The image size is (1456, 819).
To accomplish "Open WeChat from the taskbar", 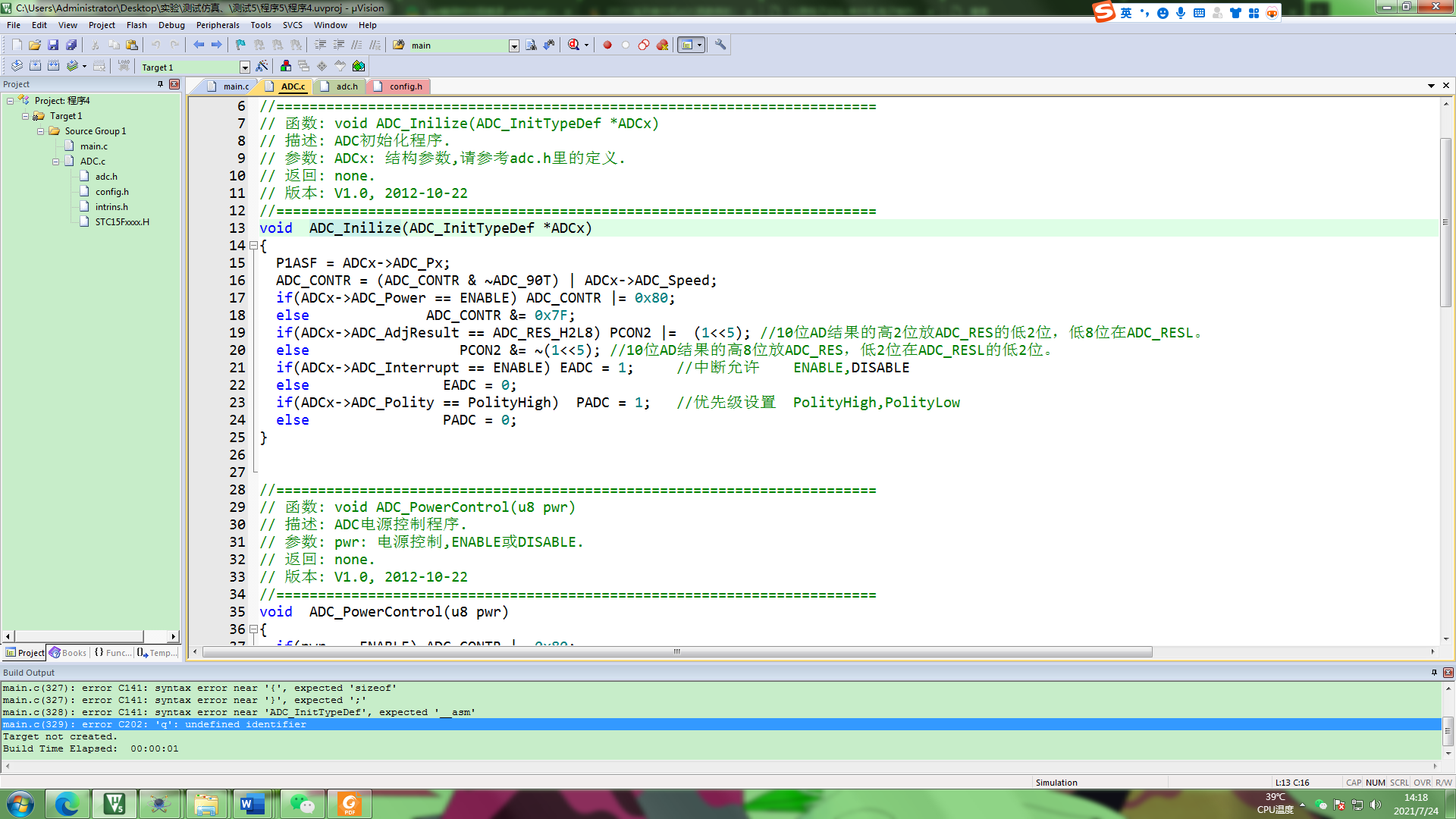I will pos(302,804).
